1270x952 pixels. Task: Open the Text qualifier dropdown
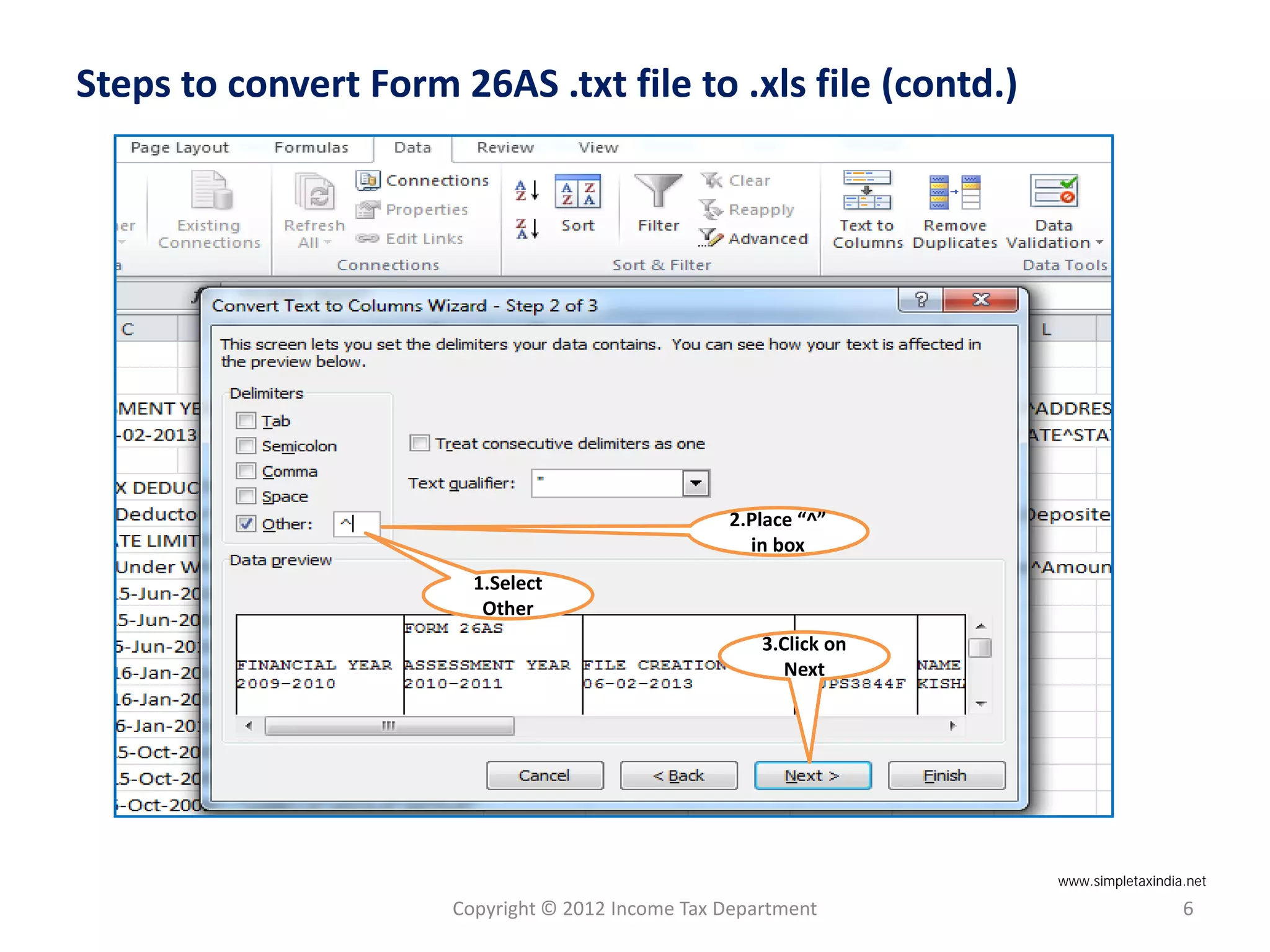pyautogui.click(x=696, y=483)
